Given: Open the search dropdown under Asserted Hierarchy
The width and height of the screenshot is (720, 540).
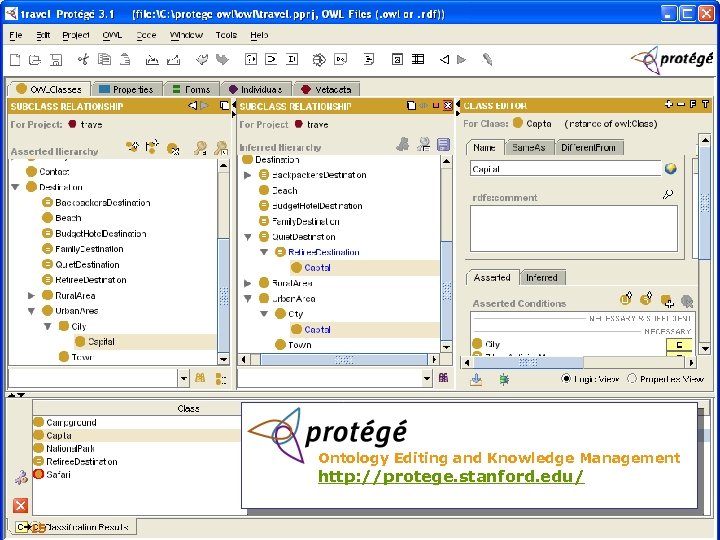Looking at the screenshot, I should (184, 378).
